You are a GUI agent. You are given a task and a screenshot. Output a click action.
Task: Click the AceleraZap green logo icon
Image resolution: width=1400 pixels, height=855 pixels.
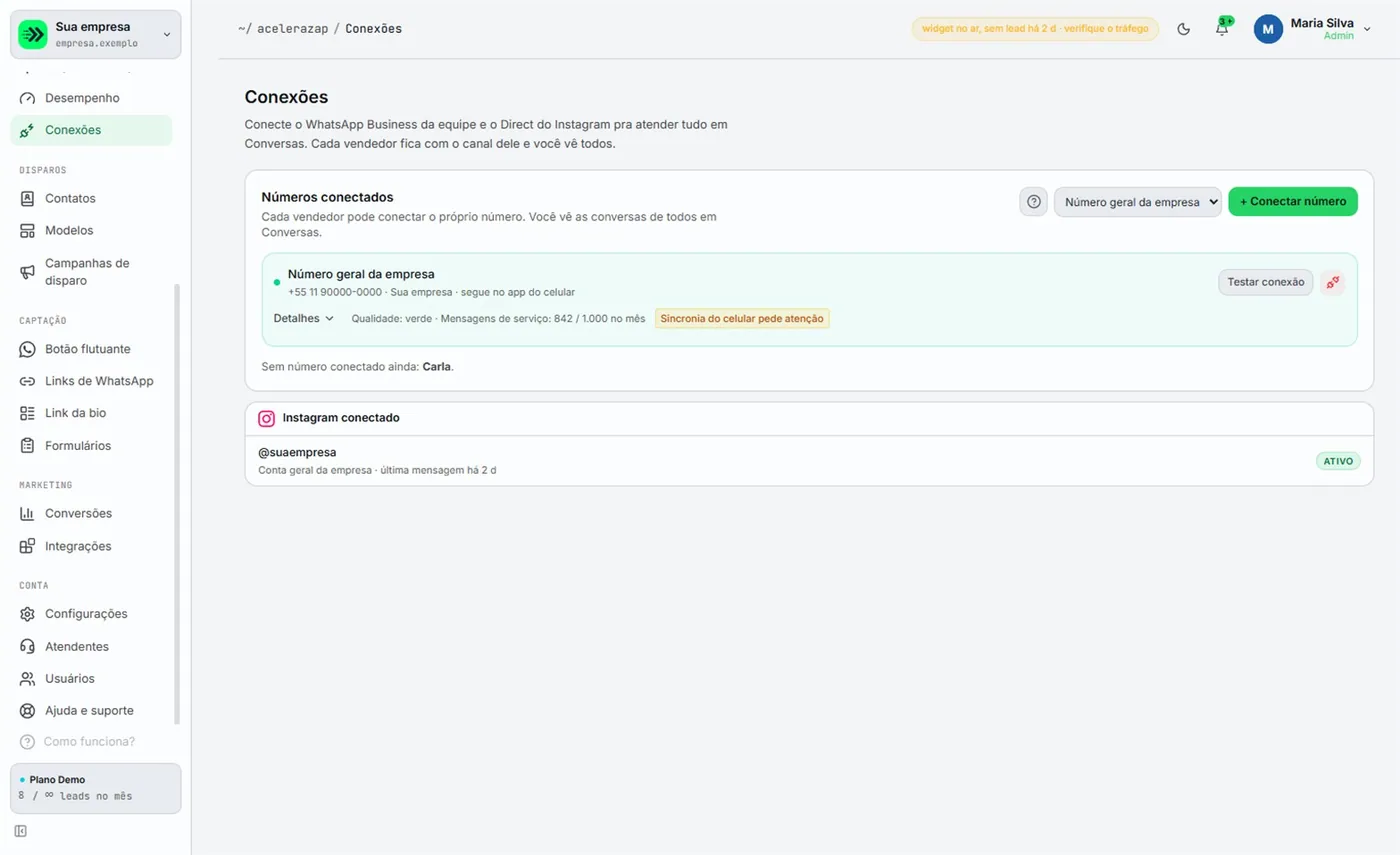[33, 35]
